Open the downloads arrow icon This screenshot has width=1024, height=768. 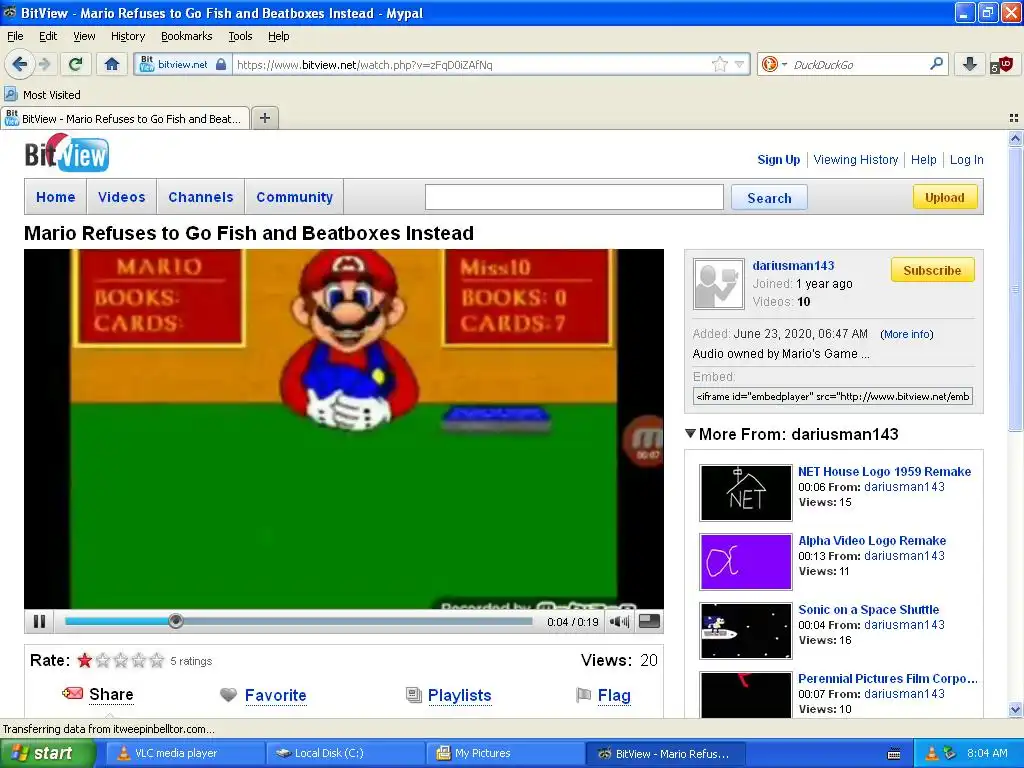click(969, 64)
